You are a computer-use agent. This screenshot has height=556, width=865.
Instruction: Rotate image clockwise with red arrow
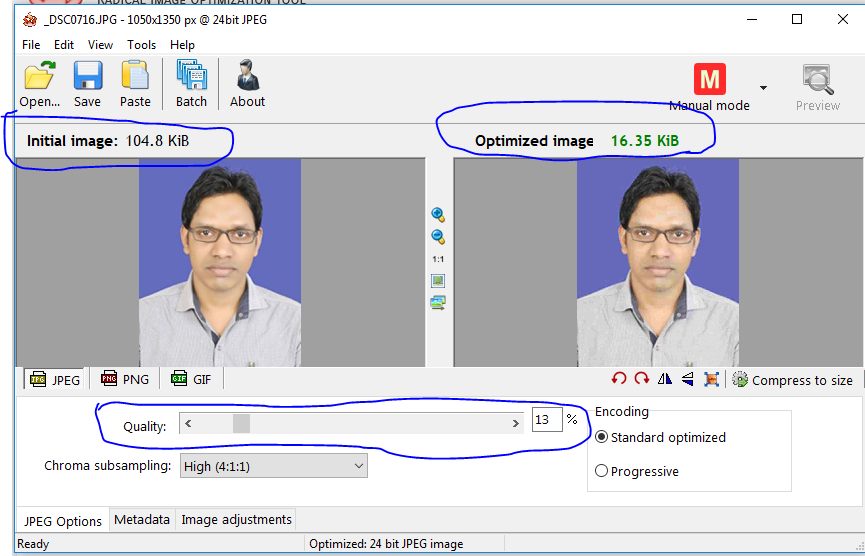642,379
